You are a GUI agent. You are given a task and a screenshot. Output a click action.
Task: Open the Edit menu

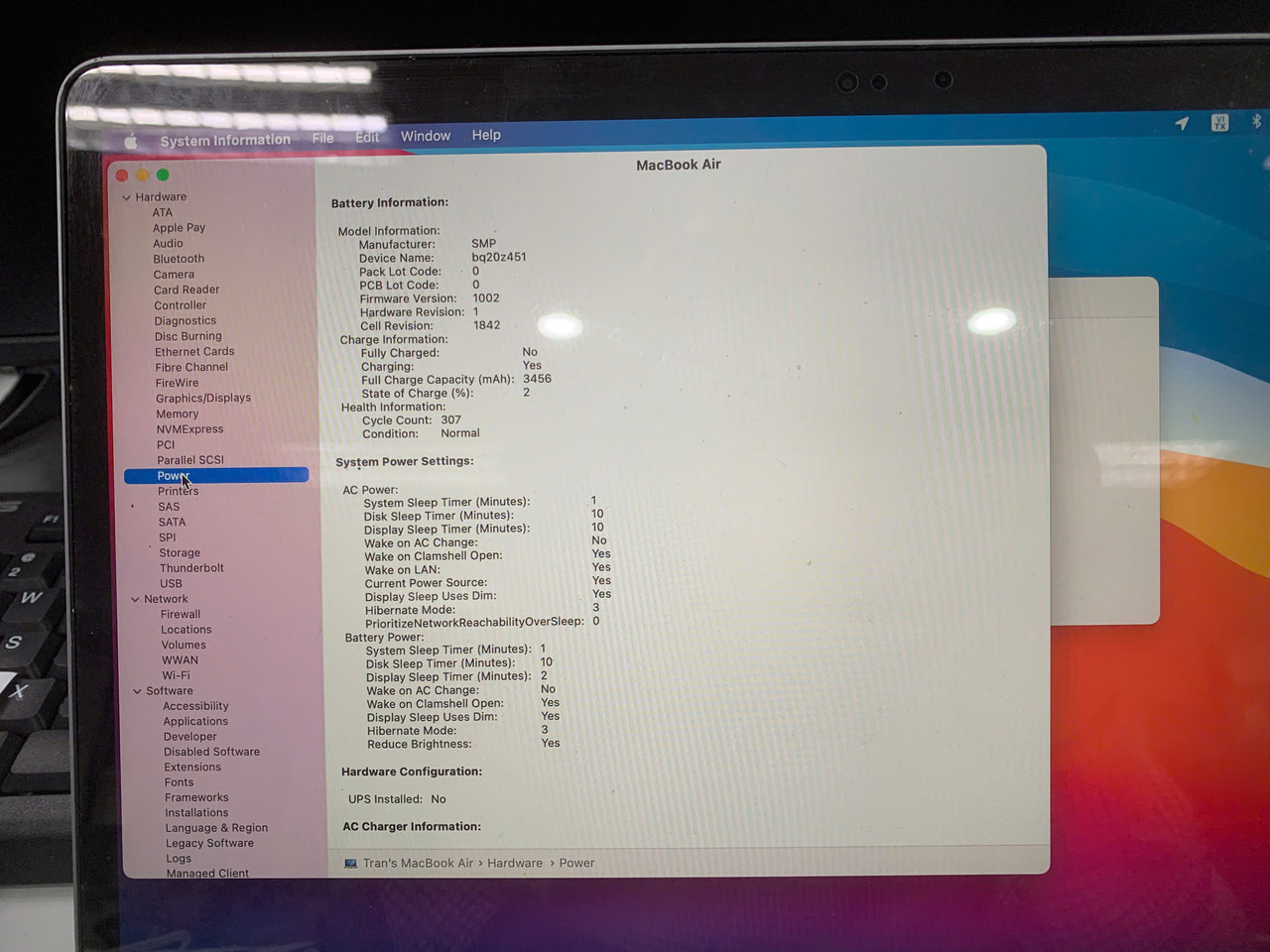click(x=367, y=137)
